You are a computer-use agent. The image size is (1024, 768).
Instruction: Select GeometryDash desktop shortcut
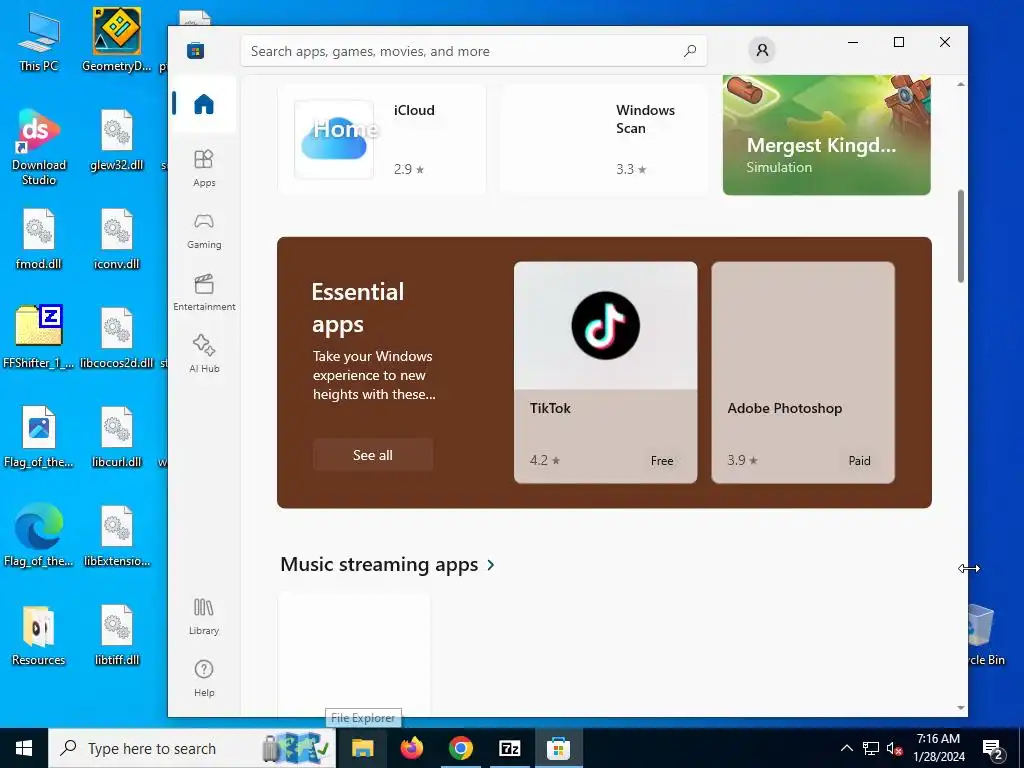[117, 40]
